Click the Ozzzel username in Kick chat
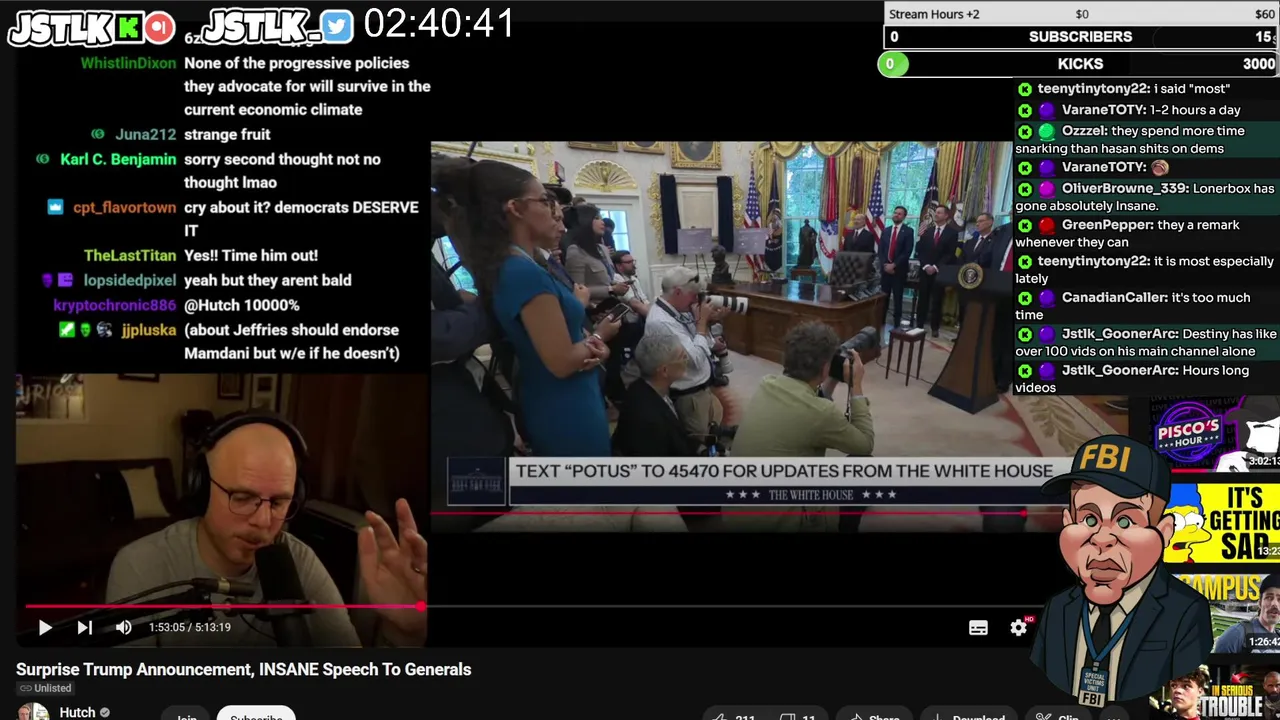This screenshot has width=1280, height=720. click(x=1084, y=131)
